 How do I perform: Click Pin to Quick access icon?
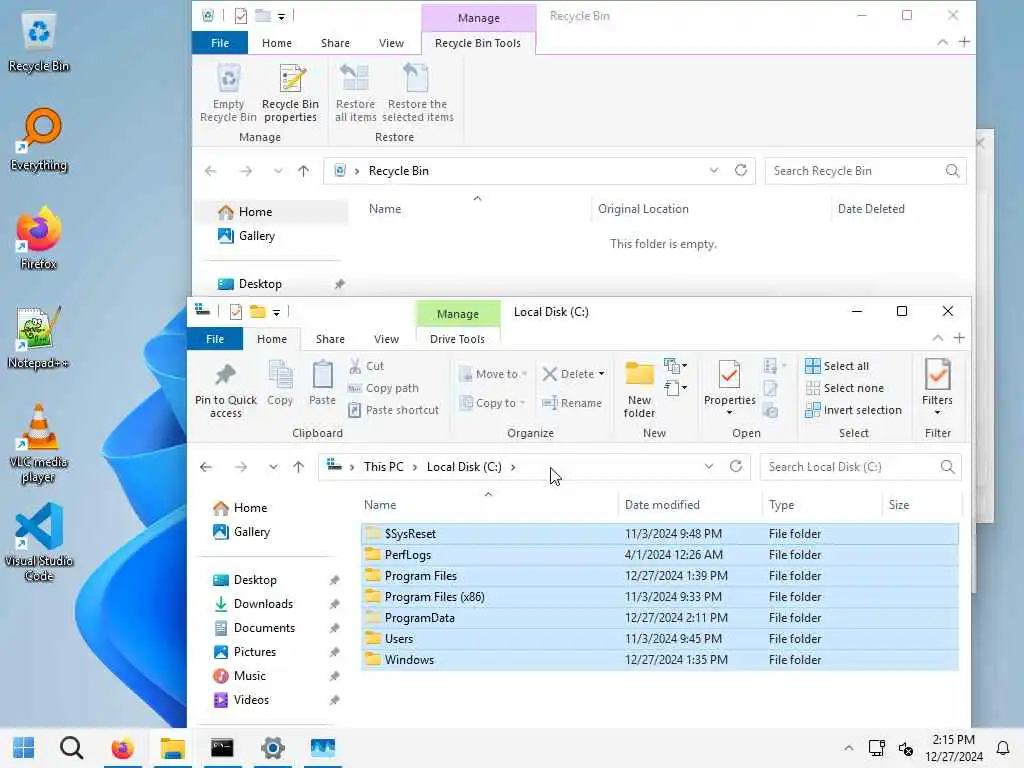(x=225, y=389)
